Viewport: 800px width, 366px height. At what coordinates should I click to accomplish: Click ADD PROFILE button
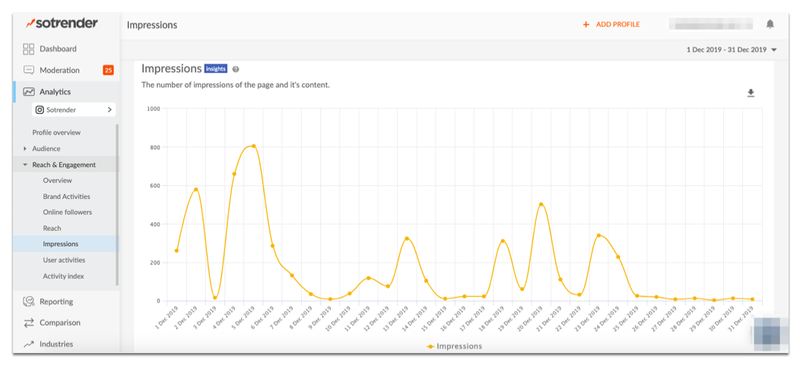click(611, 25)
